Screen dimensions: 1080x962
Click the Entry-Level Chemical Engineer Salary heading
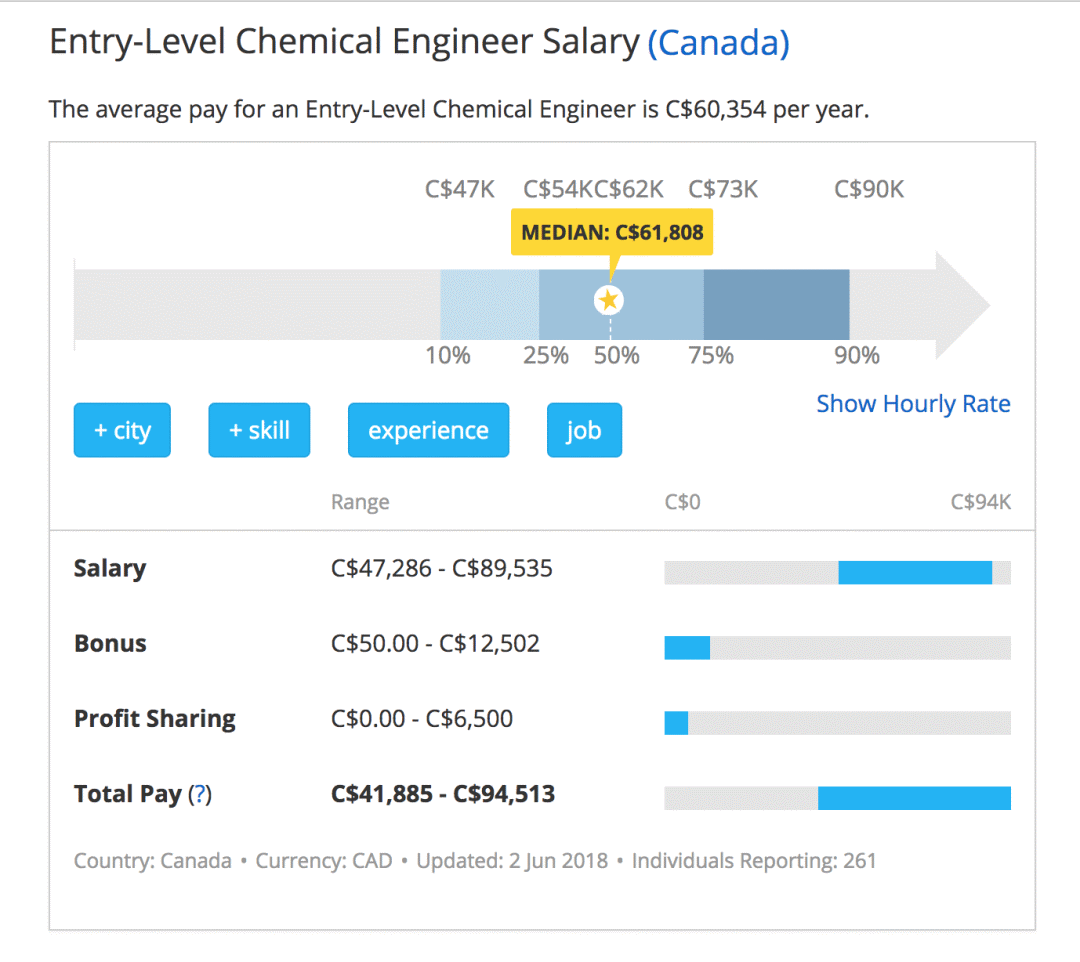point(344,41)
